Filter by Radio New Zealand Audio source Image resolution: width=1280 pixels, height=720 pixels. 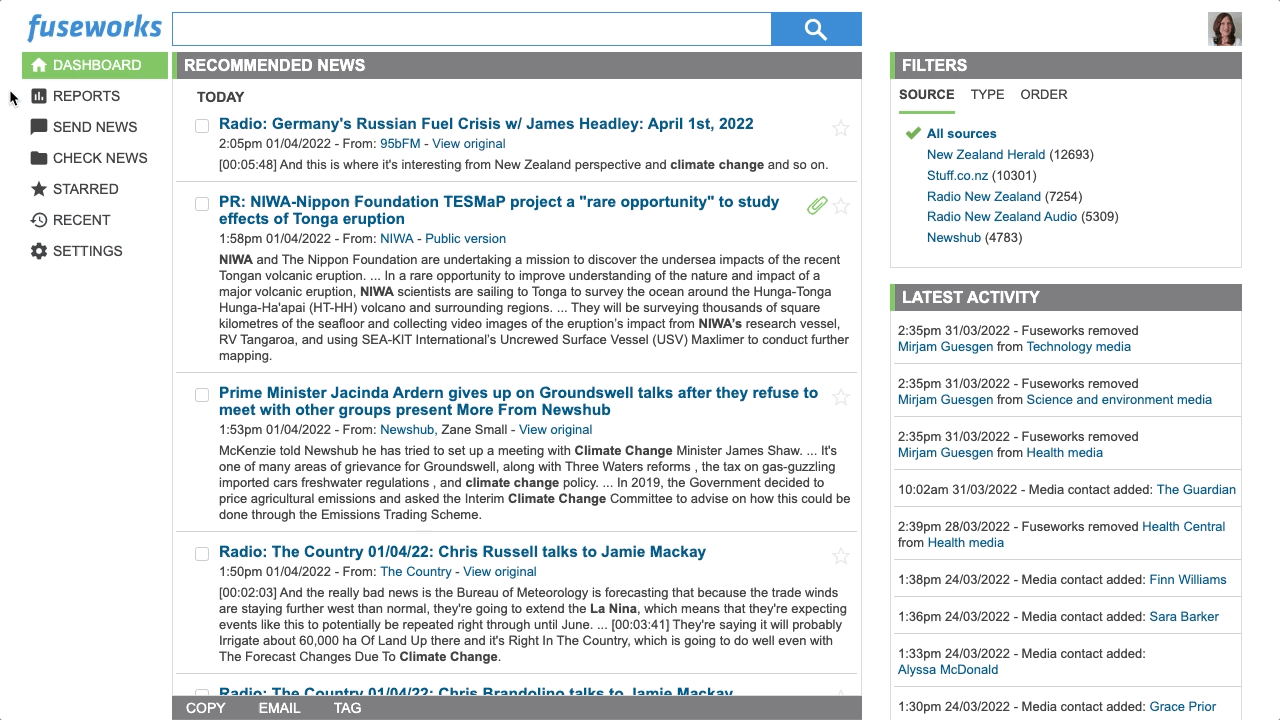[1002, 216]
